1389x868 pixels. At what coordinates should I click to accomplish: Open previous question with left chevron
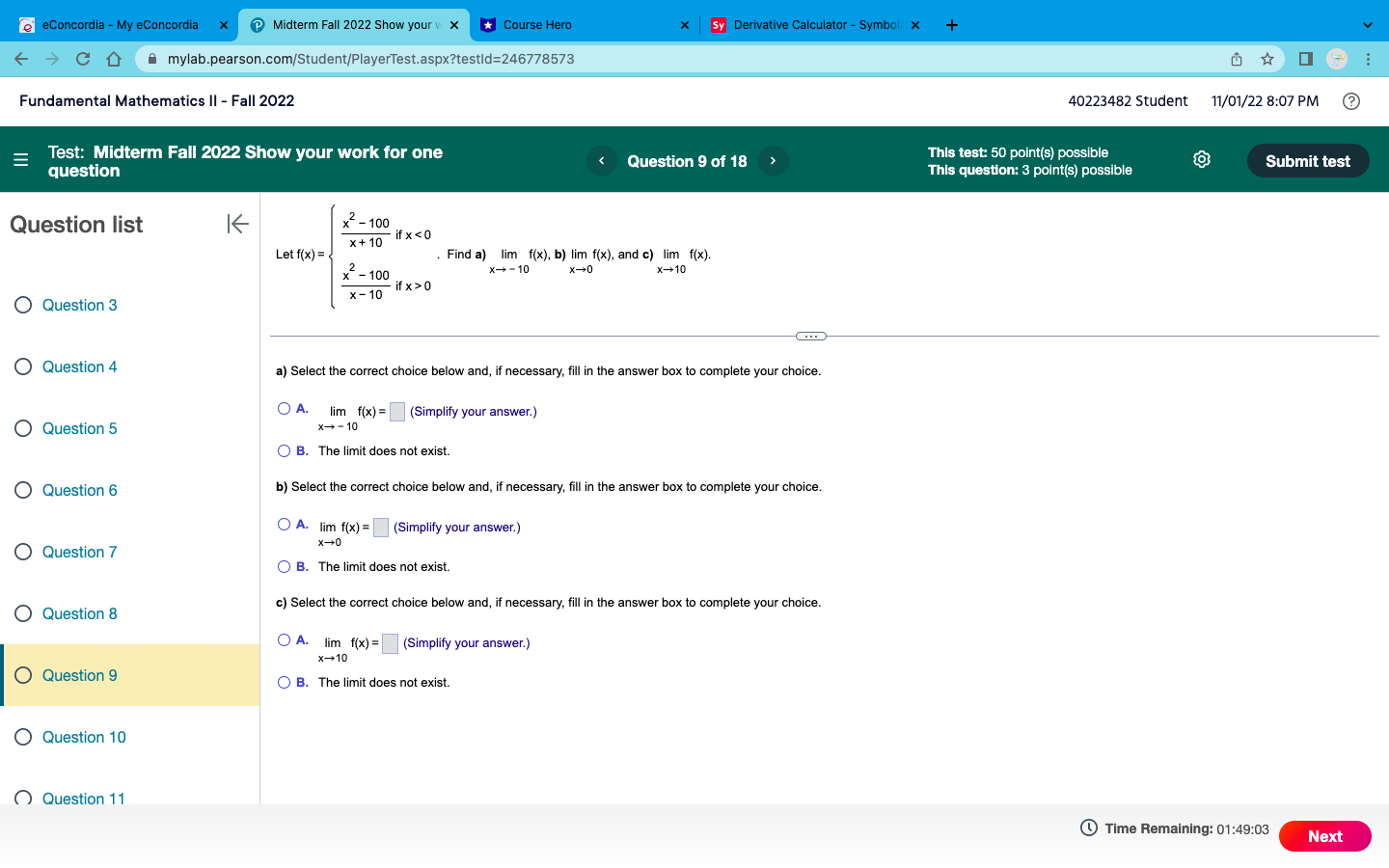click(601, 160)
